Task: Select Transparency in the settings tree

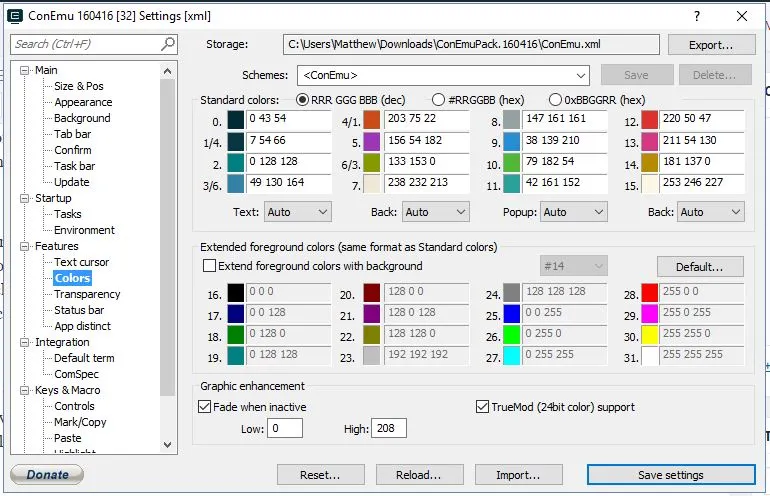Action: tap(87, 294)
